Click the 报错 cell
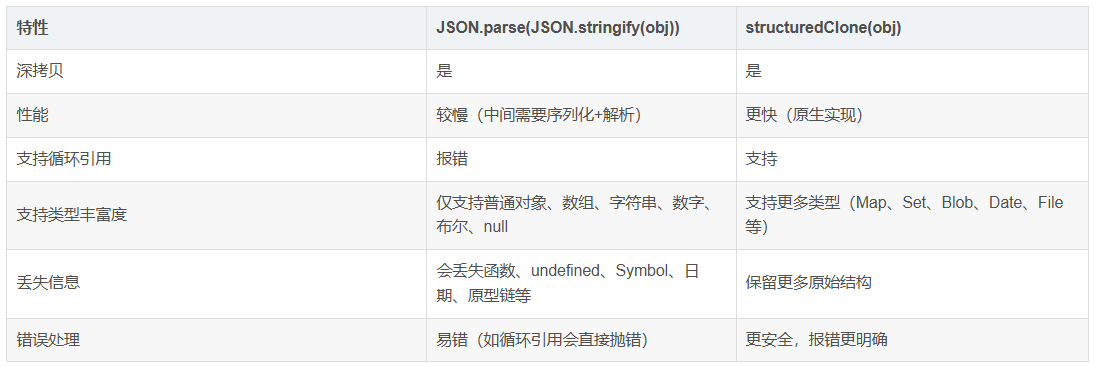The image size is (1100, 367). tap(452, 159)
